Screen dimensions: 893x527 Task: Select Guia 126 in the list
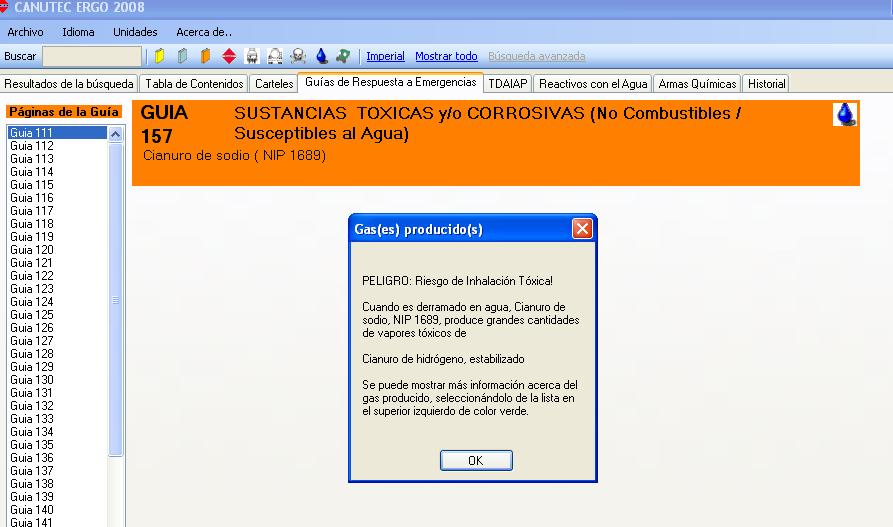57,328
